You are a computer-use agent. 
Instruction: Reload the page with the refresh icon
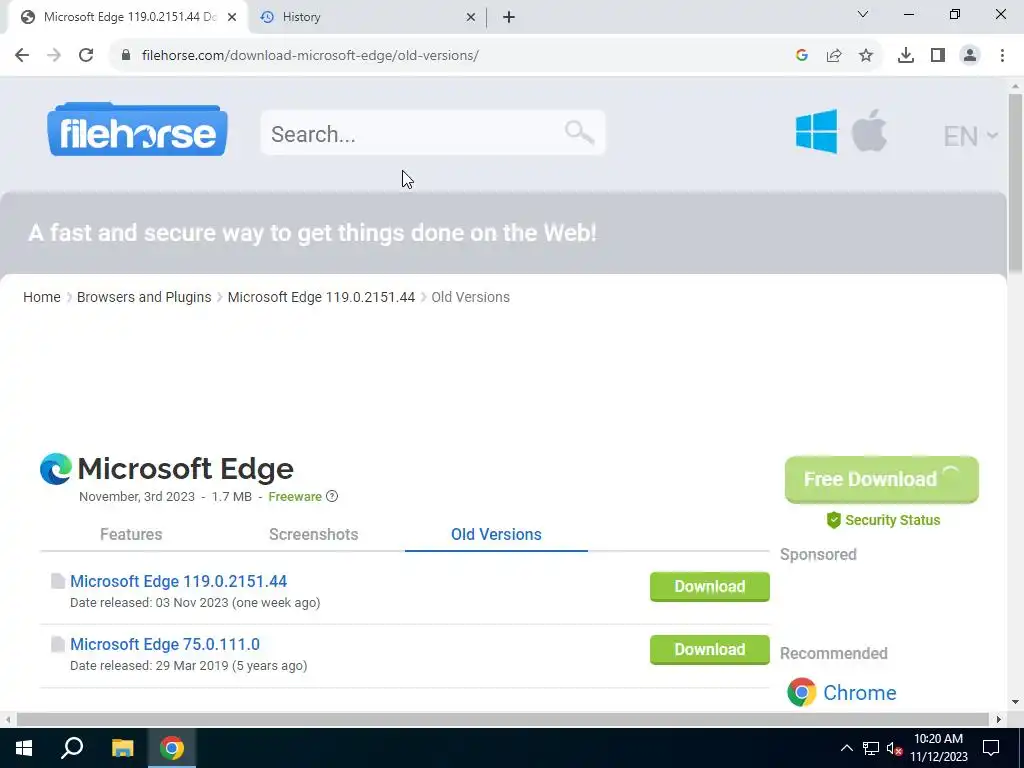(86, 55)
